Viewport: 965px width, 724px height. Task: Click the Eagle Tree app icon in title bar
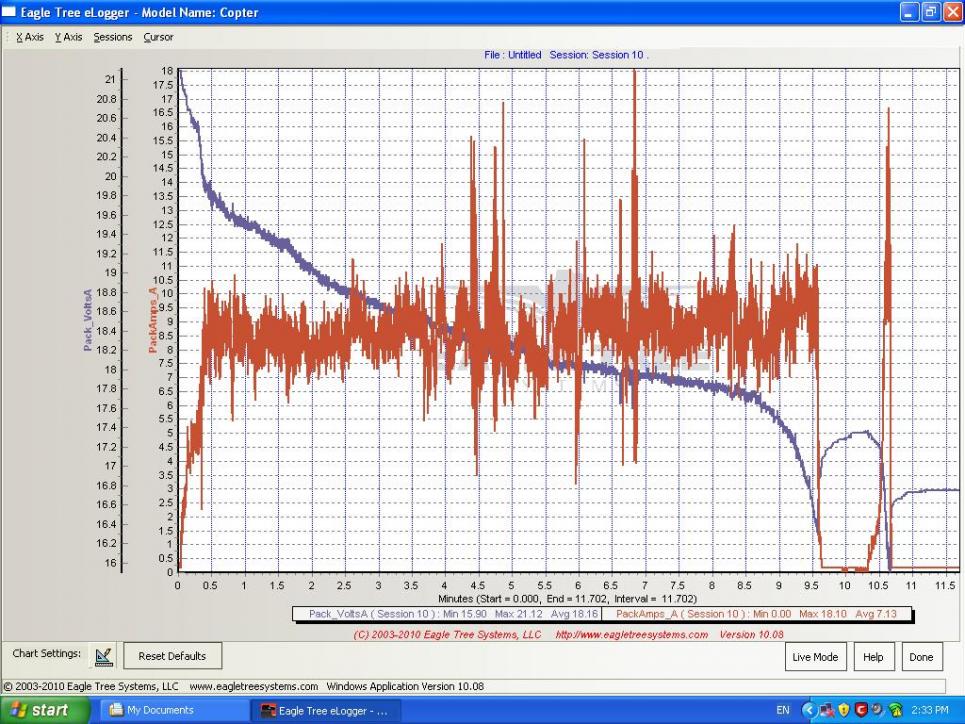click(x=9, y=13)
